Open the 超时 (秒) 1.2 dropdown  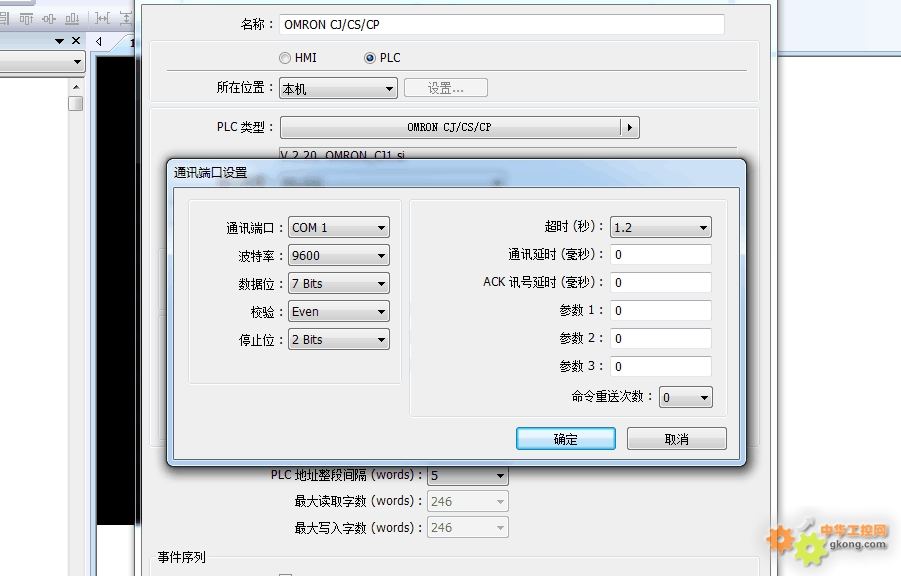(x=660, y=227)
